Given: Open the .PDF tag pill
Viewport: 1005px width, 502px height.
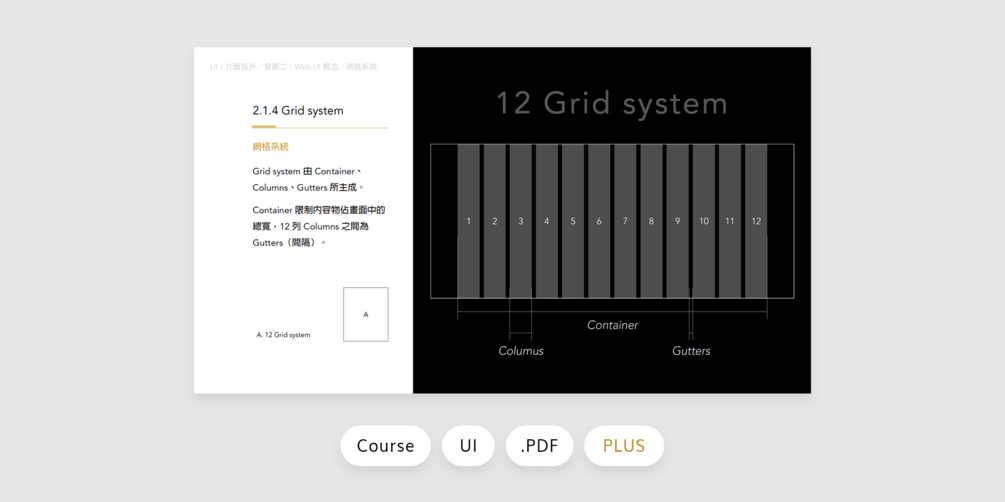Looking at the screenshot, I should pos(539,446).
